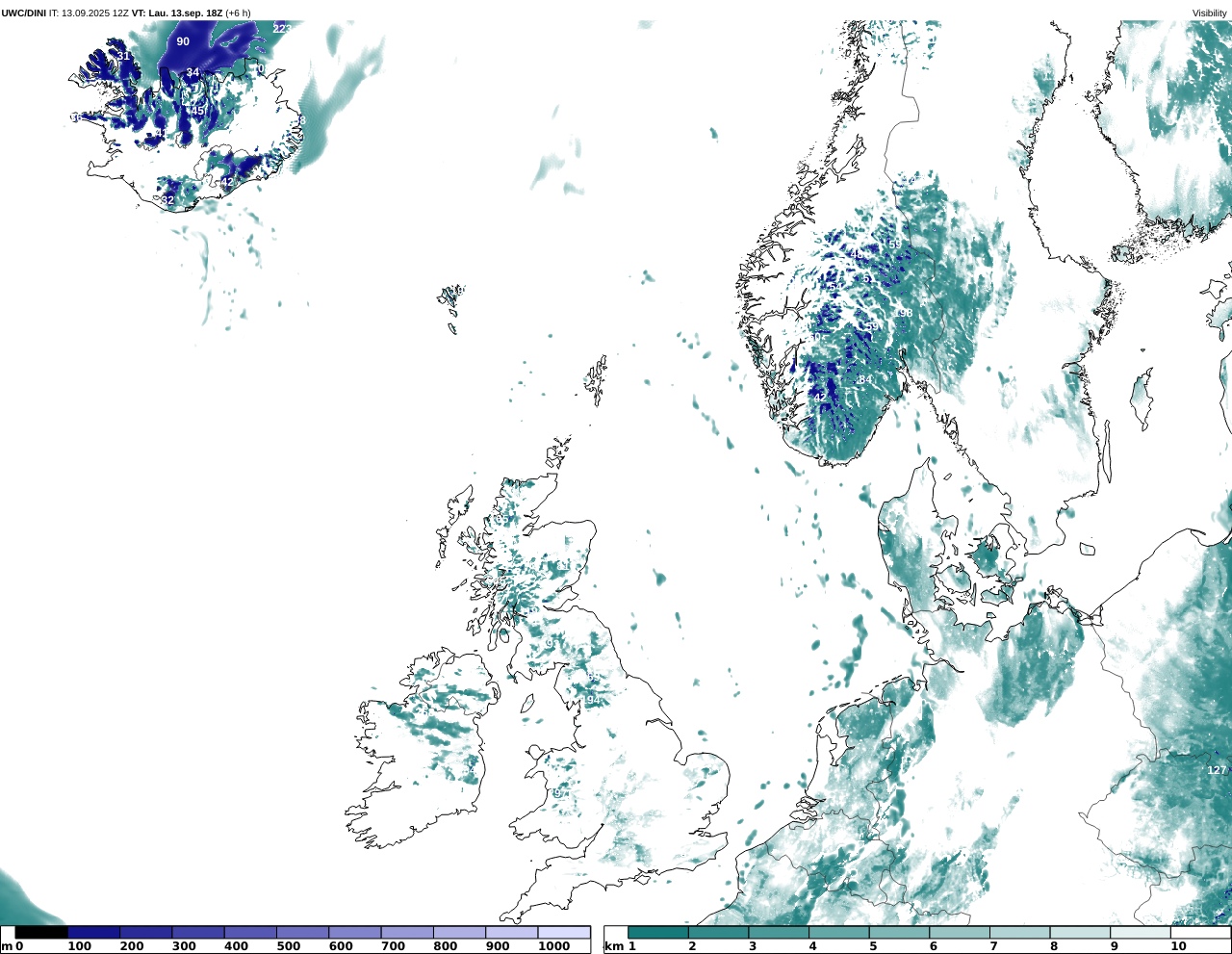Click the 'm' unit label on legend
The height and width of the screenshot is (954, 1232).
[6, 946]
